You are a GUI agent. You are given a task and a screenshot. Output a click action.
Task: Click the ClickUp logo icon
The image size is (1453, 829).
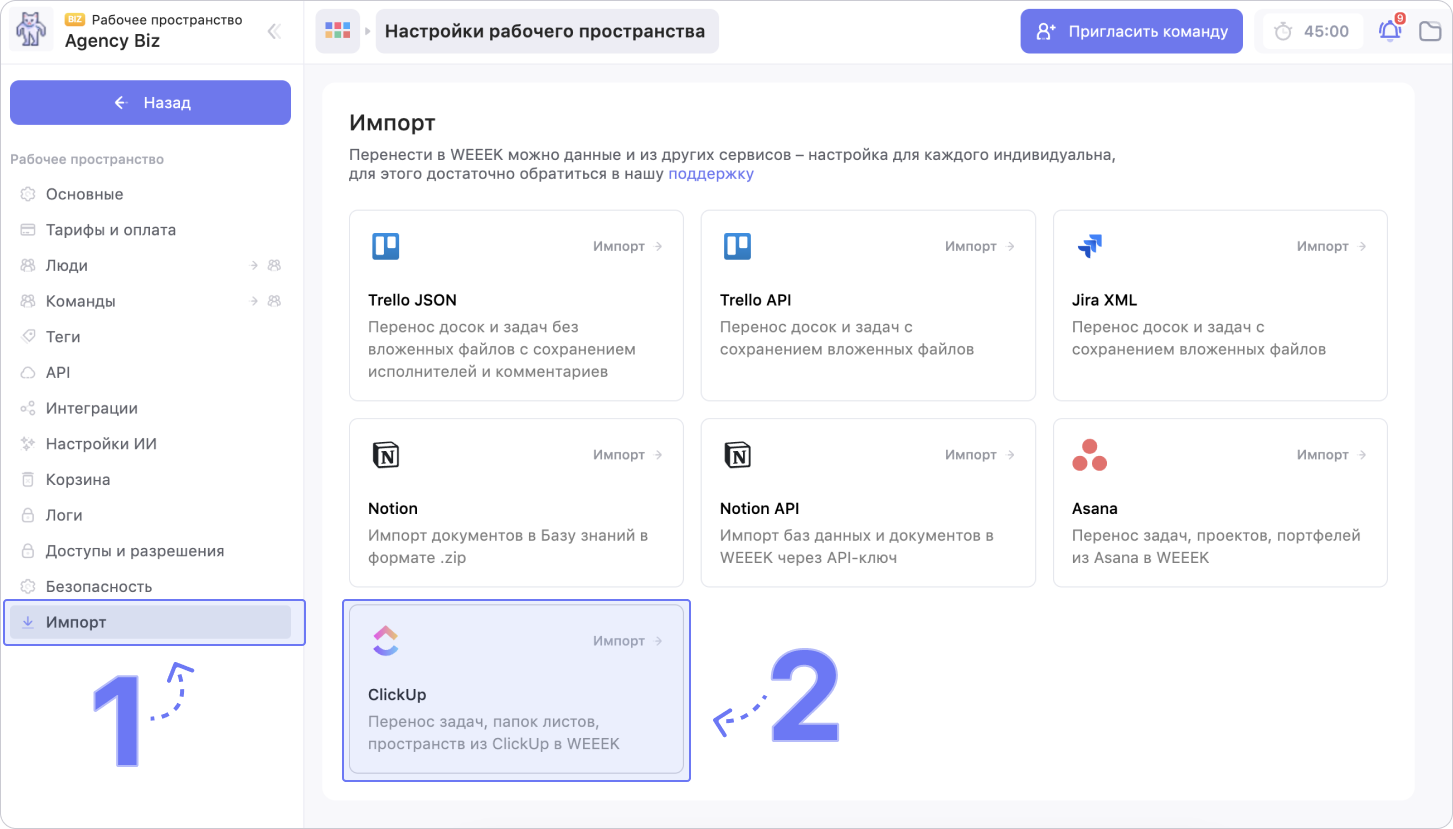[385, 641]
